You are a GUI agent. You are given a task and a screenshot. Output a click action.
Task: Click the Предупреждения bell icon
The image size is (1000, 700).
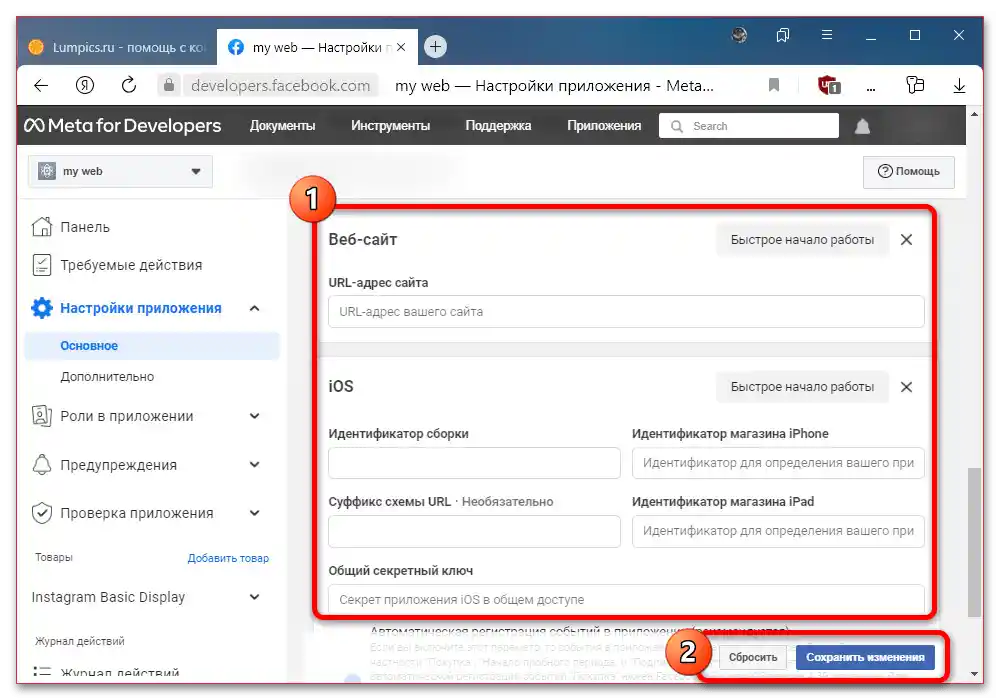click(42, 465)
